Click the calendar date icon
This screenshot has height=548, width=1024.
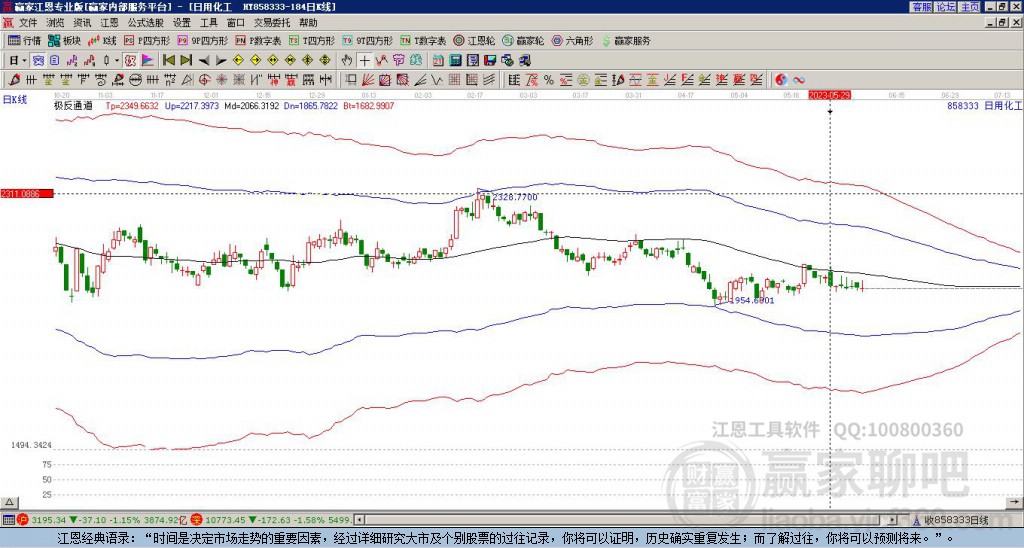pyautogui.click(x=438, y=61)
